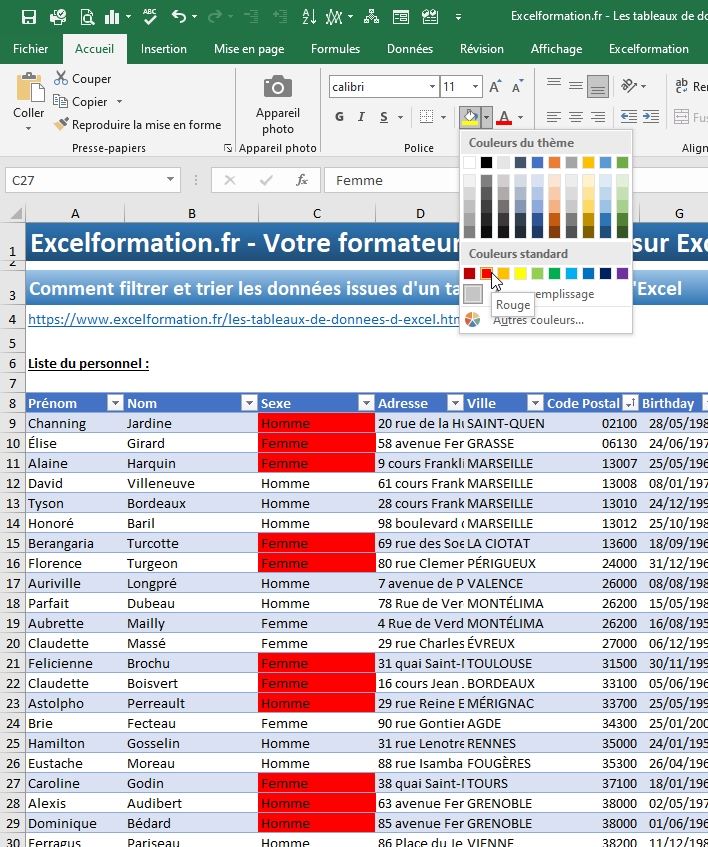This screenshot has height=847, width=708.
Task: Undo the last action
Action: (x=179, y=17)
